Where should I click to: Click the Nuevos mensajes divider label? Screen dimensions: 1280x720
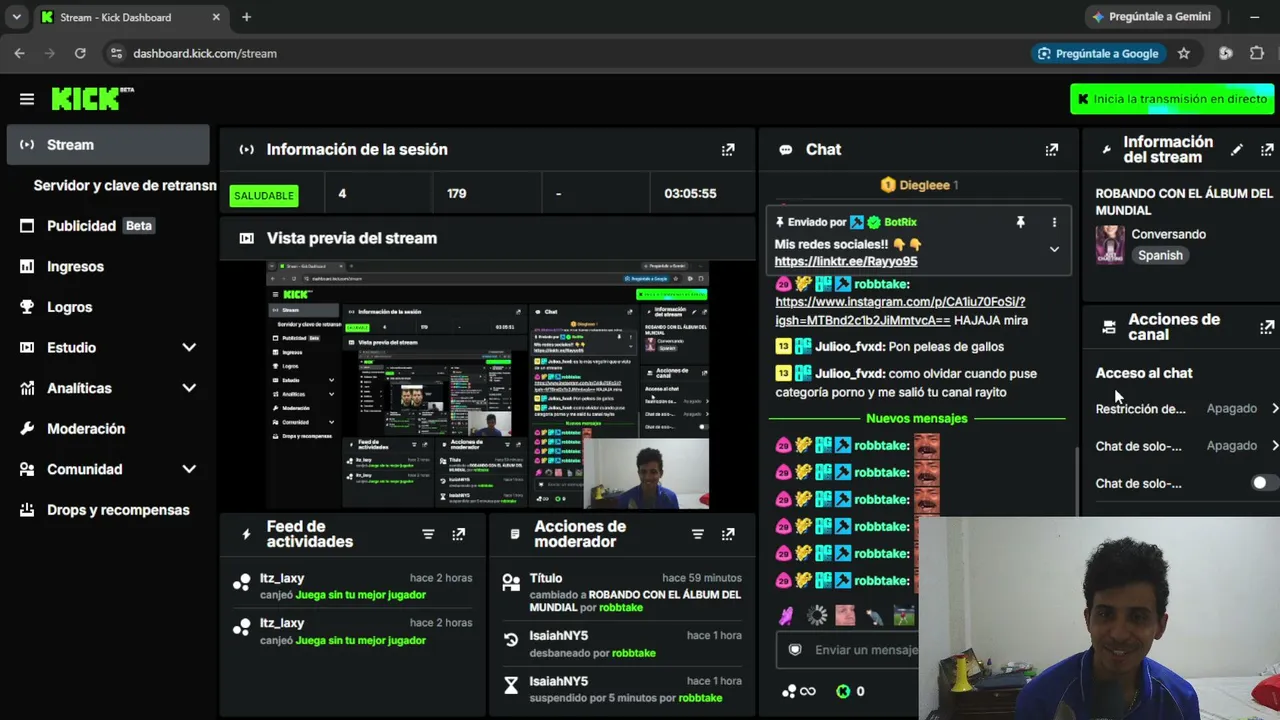point(917,419)
